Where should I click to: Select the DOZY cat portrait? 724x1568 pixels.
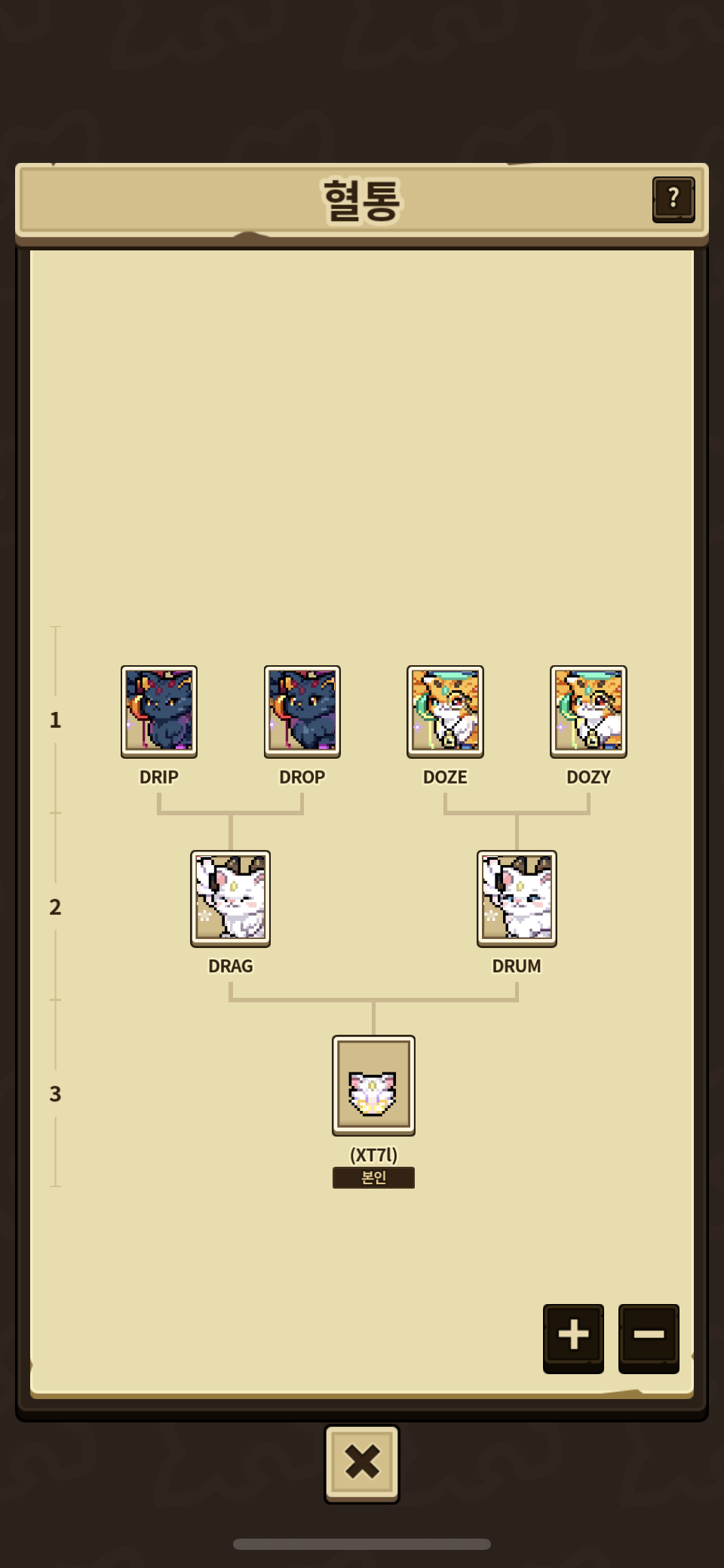click(588, 711)
